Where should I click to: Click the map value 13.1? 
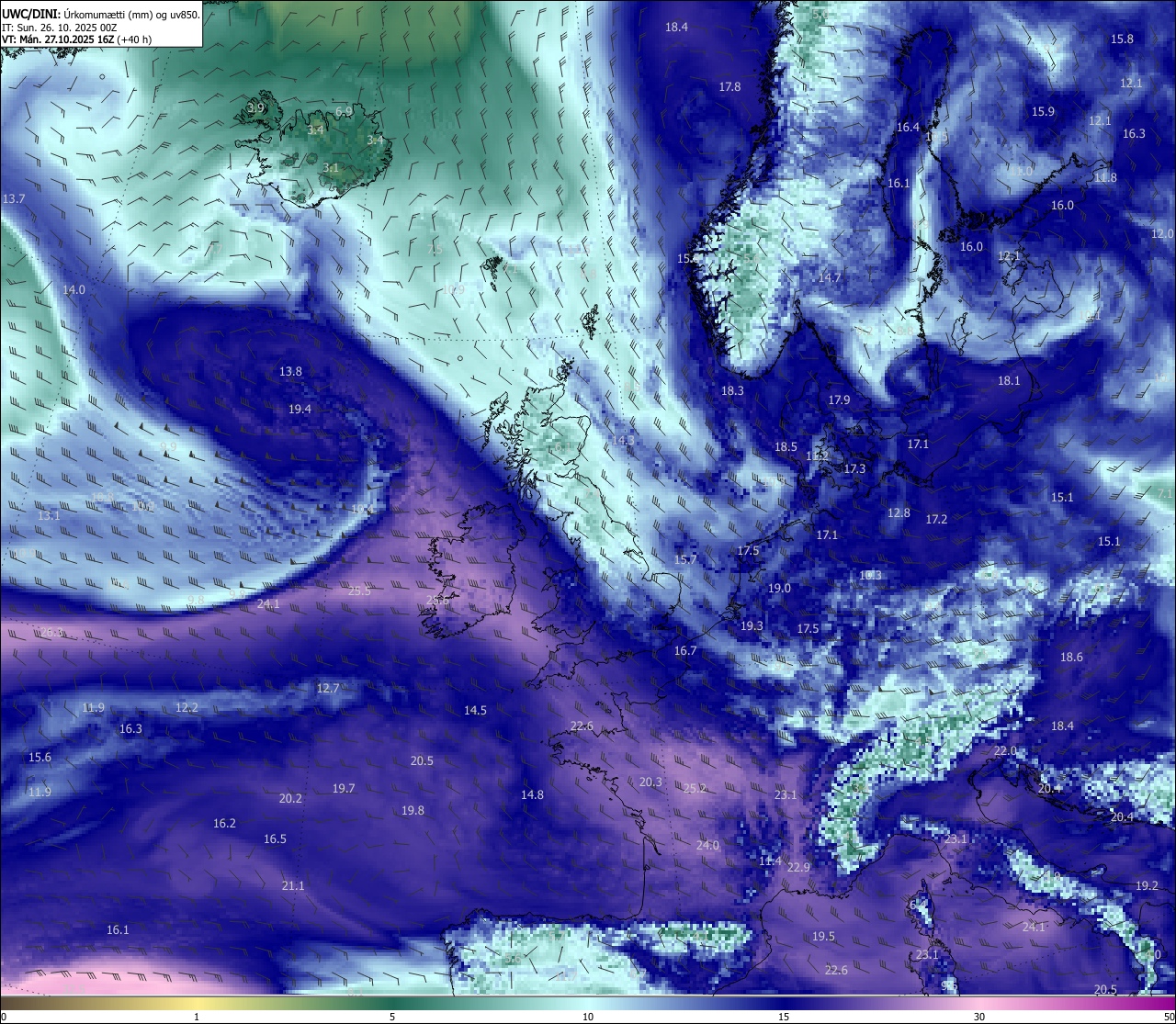click(x=49, y=515)
